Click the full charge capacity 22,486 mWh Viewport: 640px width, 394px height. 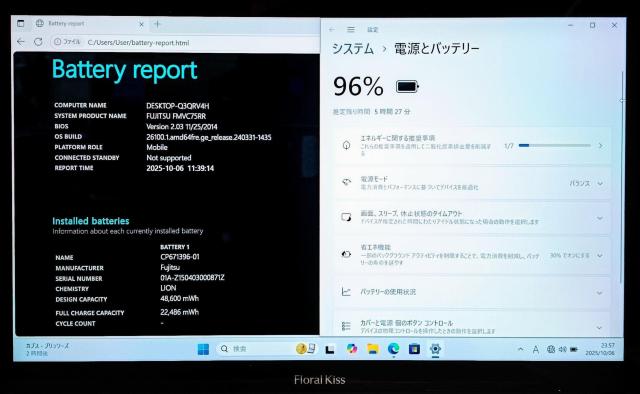click(x=180, y=312)
